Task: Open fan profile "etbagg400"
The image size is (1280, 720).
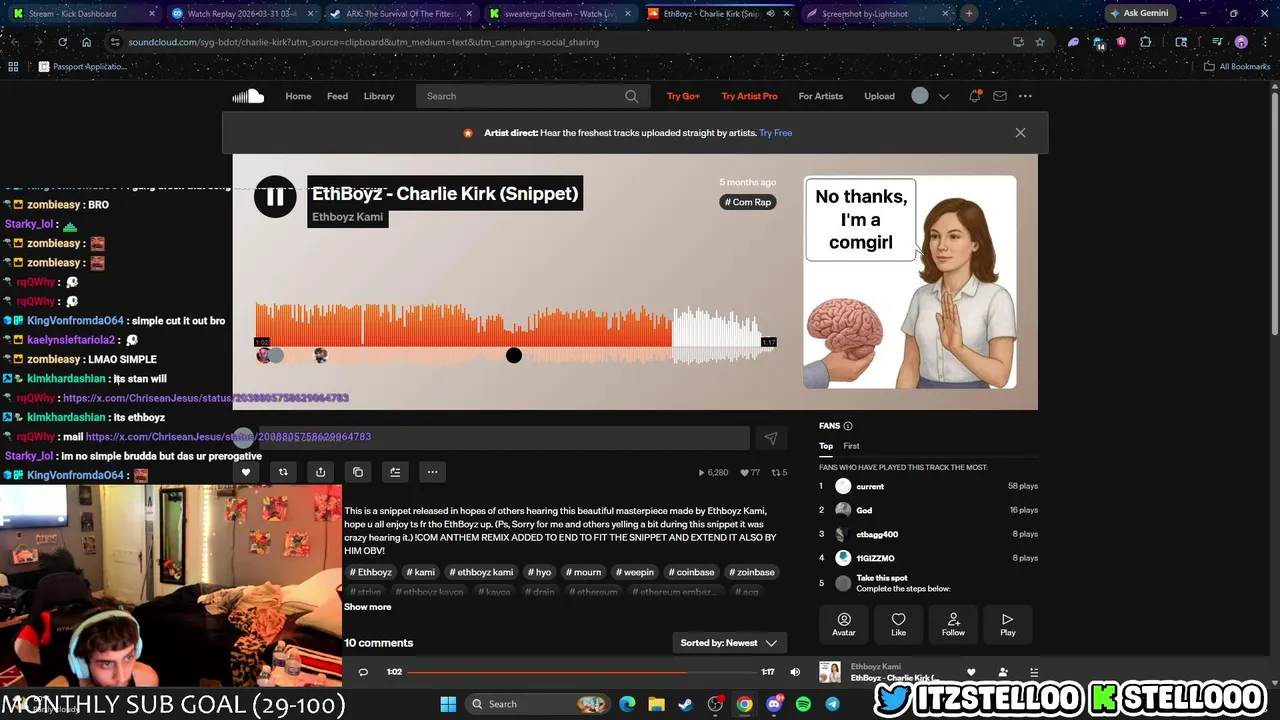Action: pos(877,534)
